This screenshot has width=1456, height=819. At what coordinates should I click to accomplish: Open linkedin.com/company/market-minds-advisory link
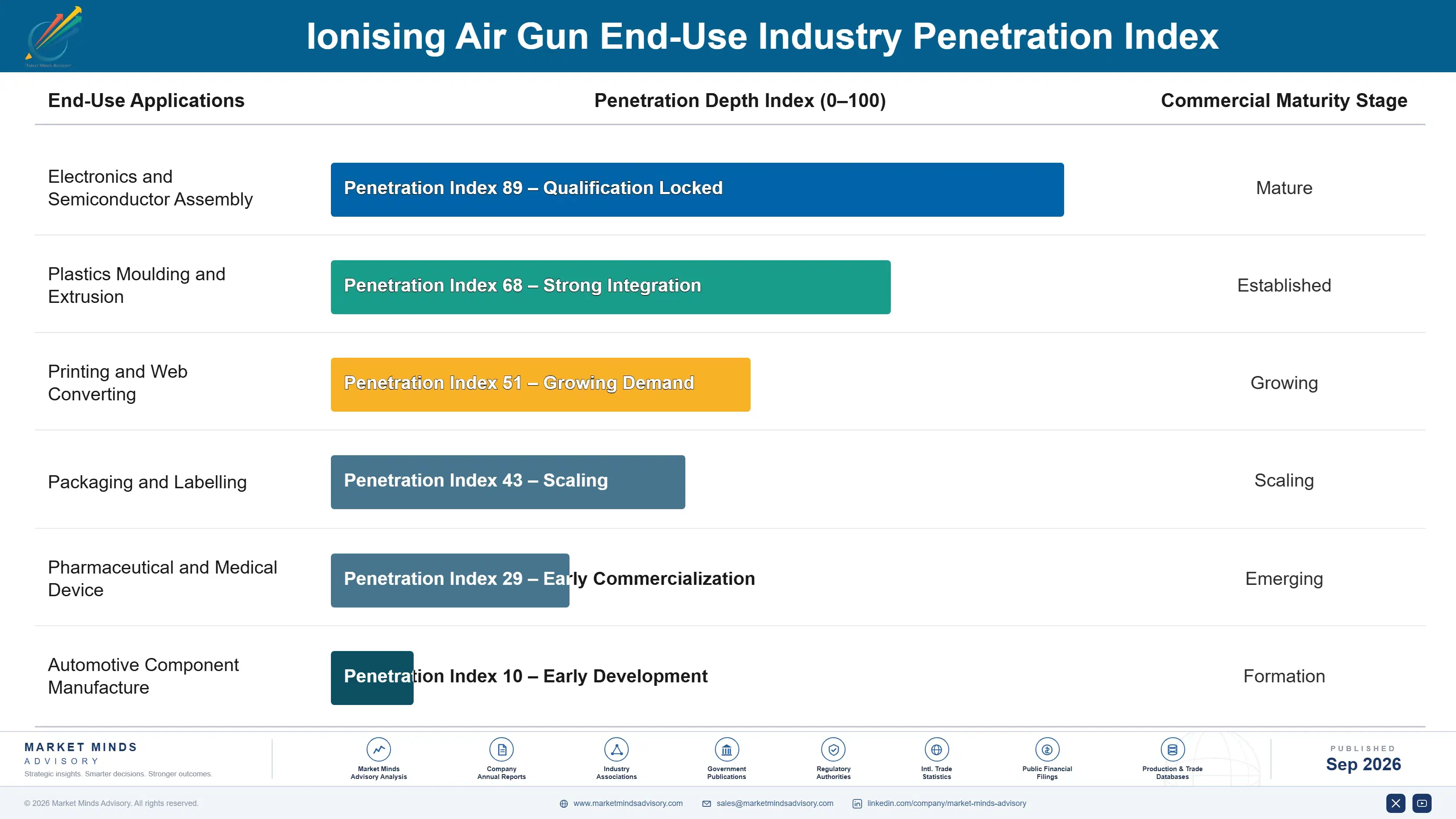tap(947, 803)
